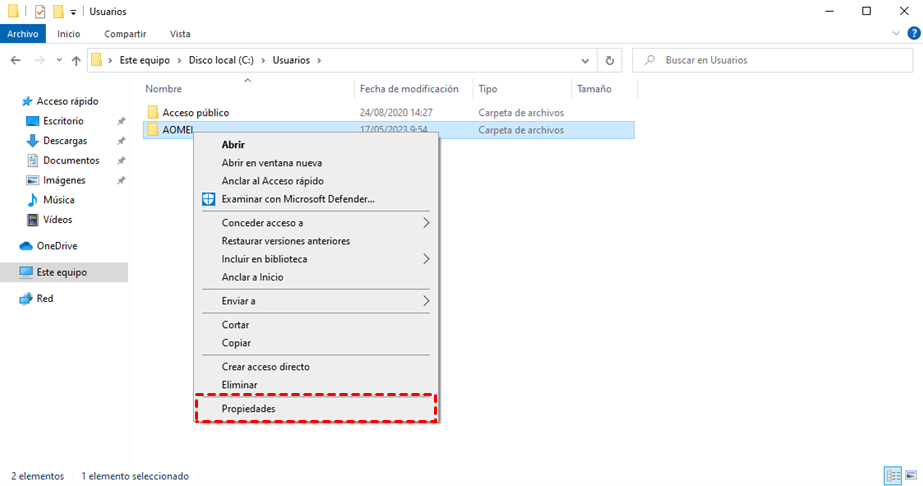
Task: Click the Properties quick-access checkmark icon
Action: click(x=40, y=11)
